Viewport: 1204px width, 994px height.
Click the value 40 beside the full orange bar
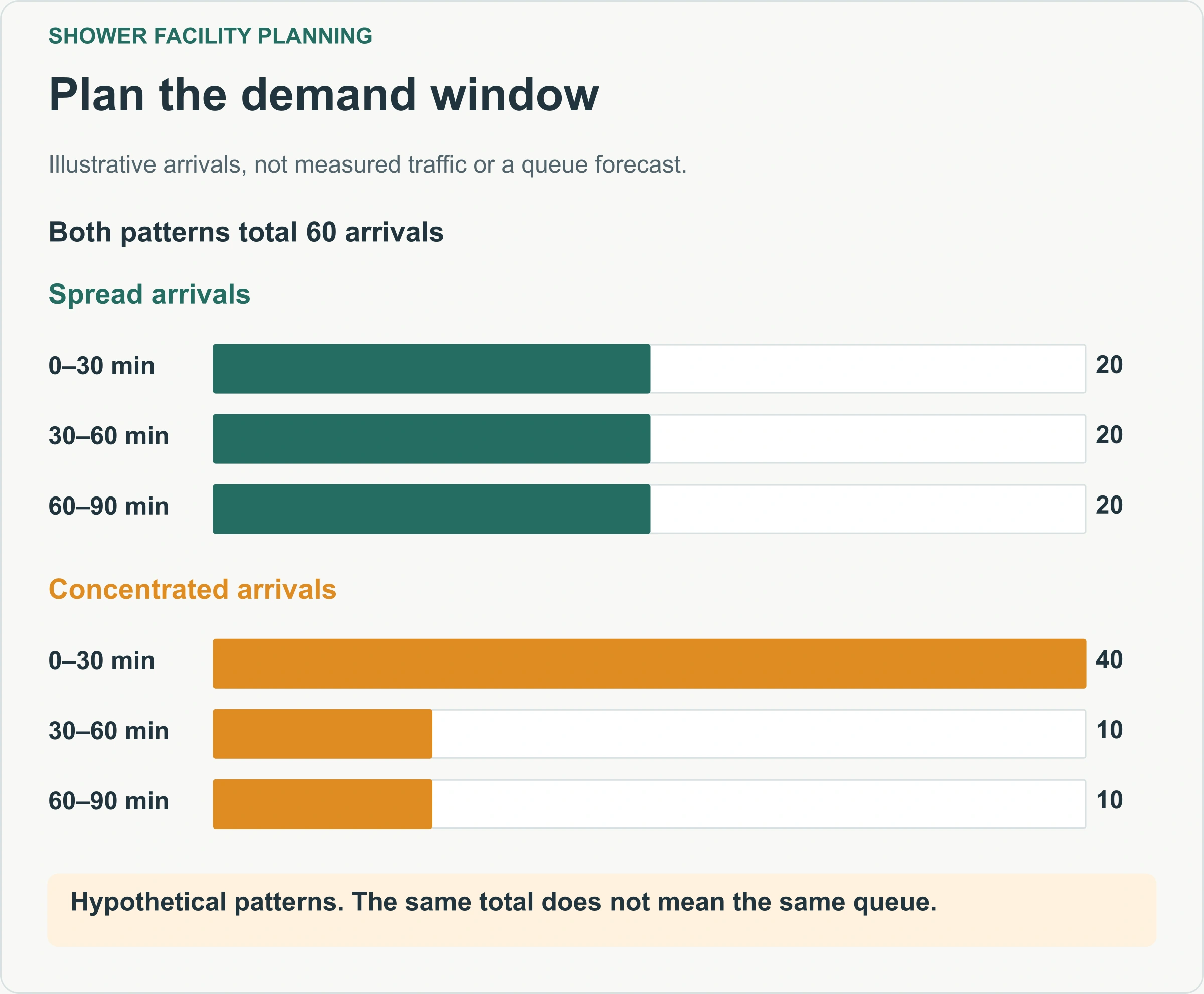click(x=1109, y=659)
